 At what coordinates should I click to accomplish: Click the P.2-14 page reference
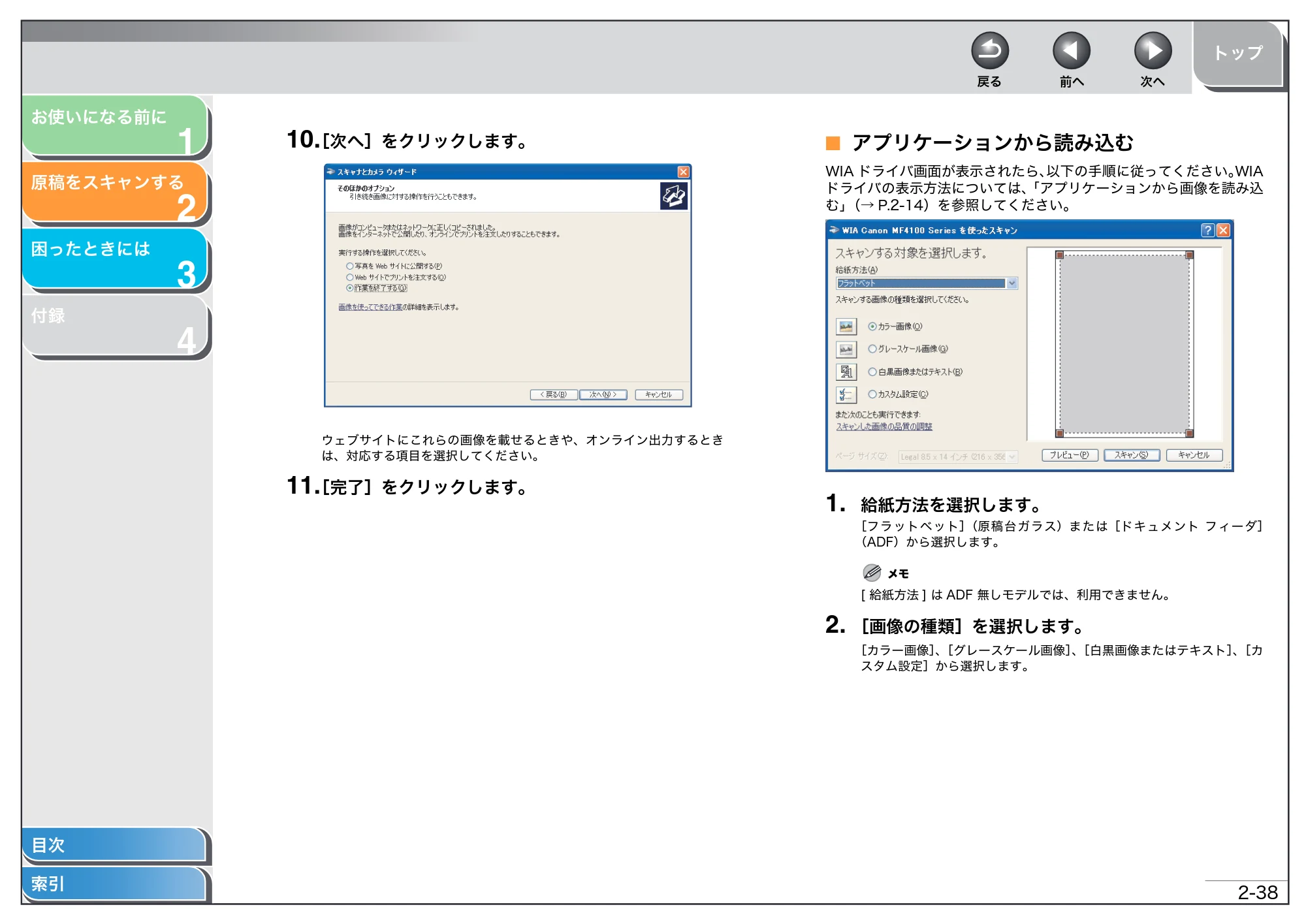point(902,205)
